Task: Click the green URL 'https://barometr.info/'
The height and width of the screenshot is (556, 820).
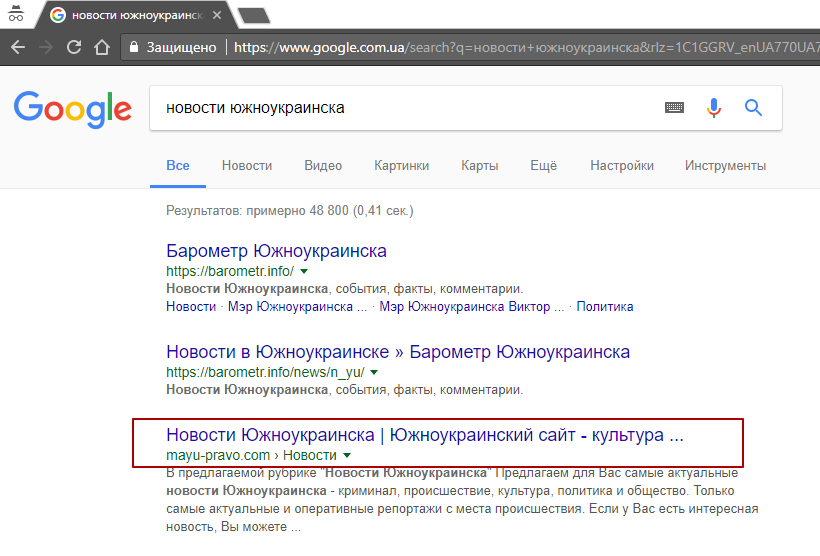Action: [230, 271]
